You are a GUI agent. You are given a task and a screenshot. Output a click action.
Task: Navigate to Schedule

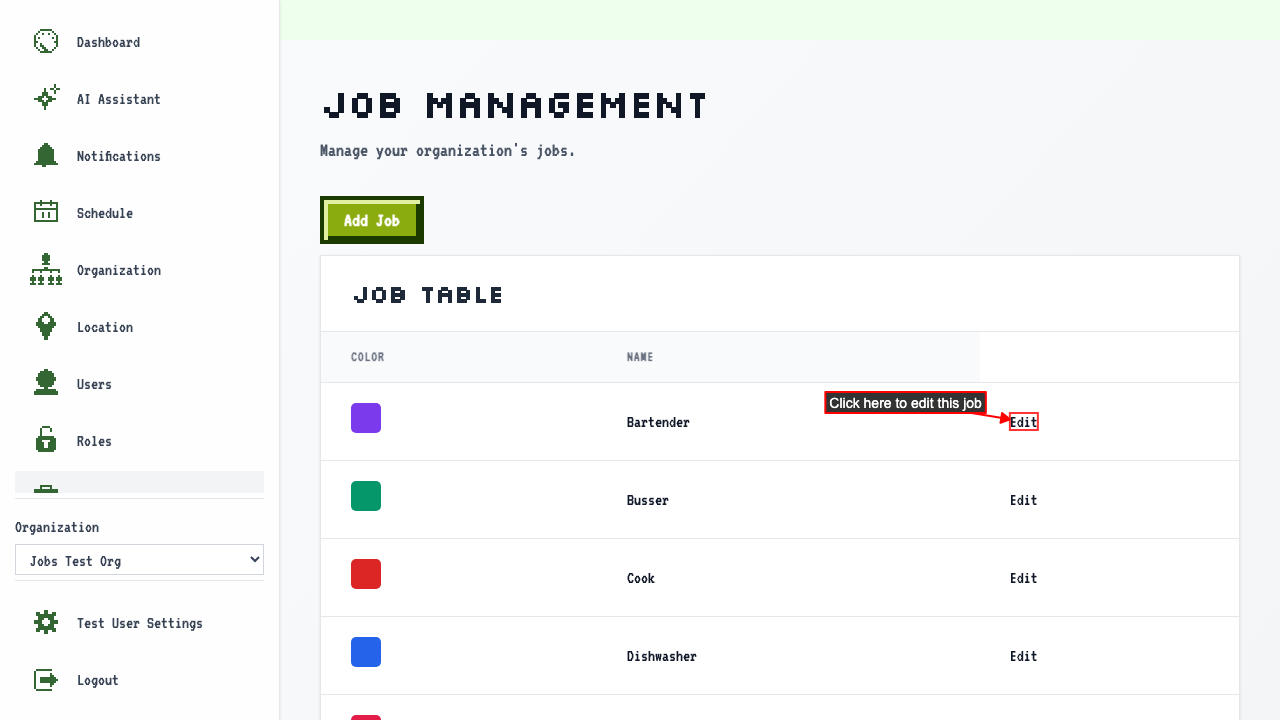tap(105, 213)
